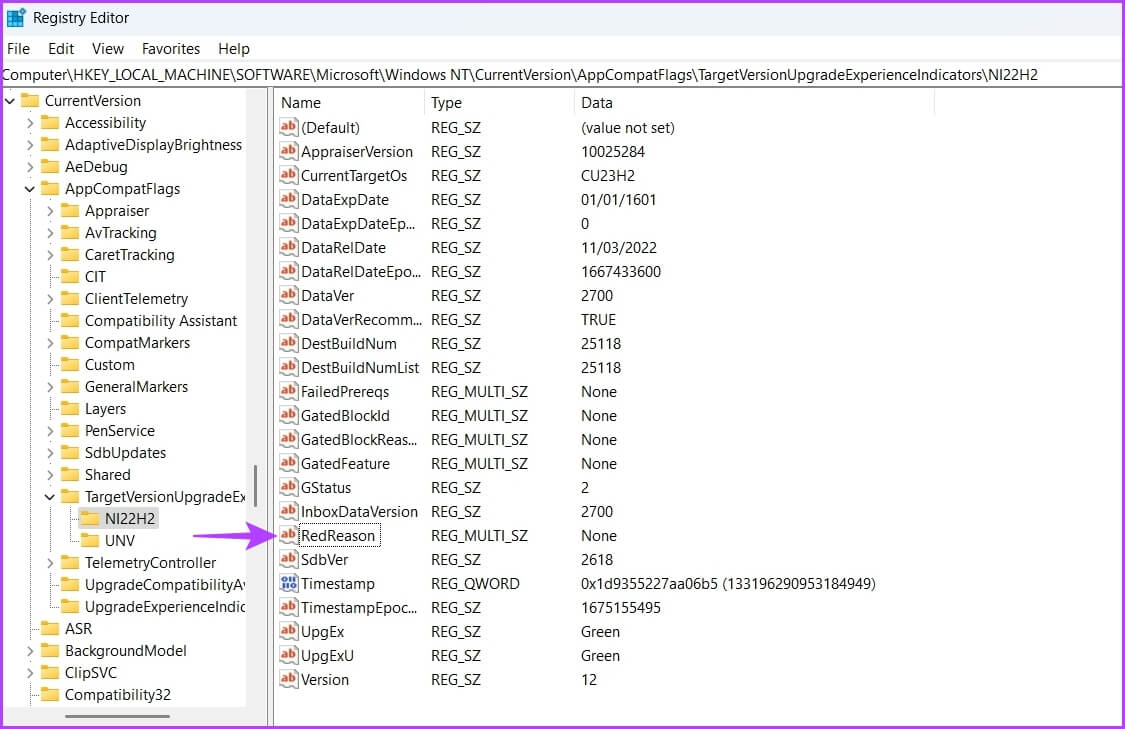This screenshot has height=729, width=1125.
Task: Select the UpgradeCompatibilityAv key
Action: pyautogui.click(x=164, y=585)
